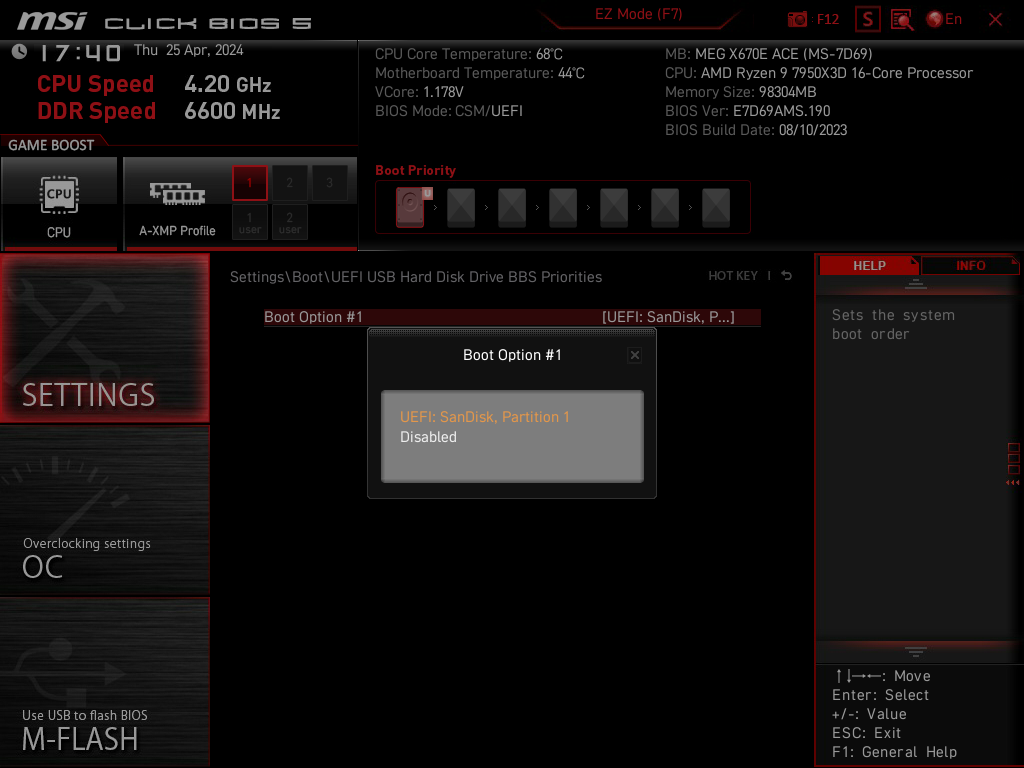The width and height of the screenshot is (1024, 768).
Task: Open the M-FLASH BIOS flashing section
Action: [104, 681]
